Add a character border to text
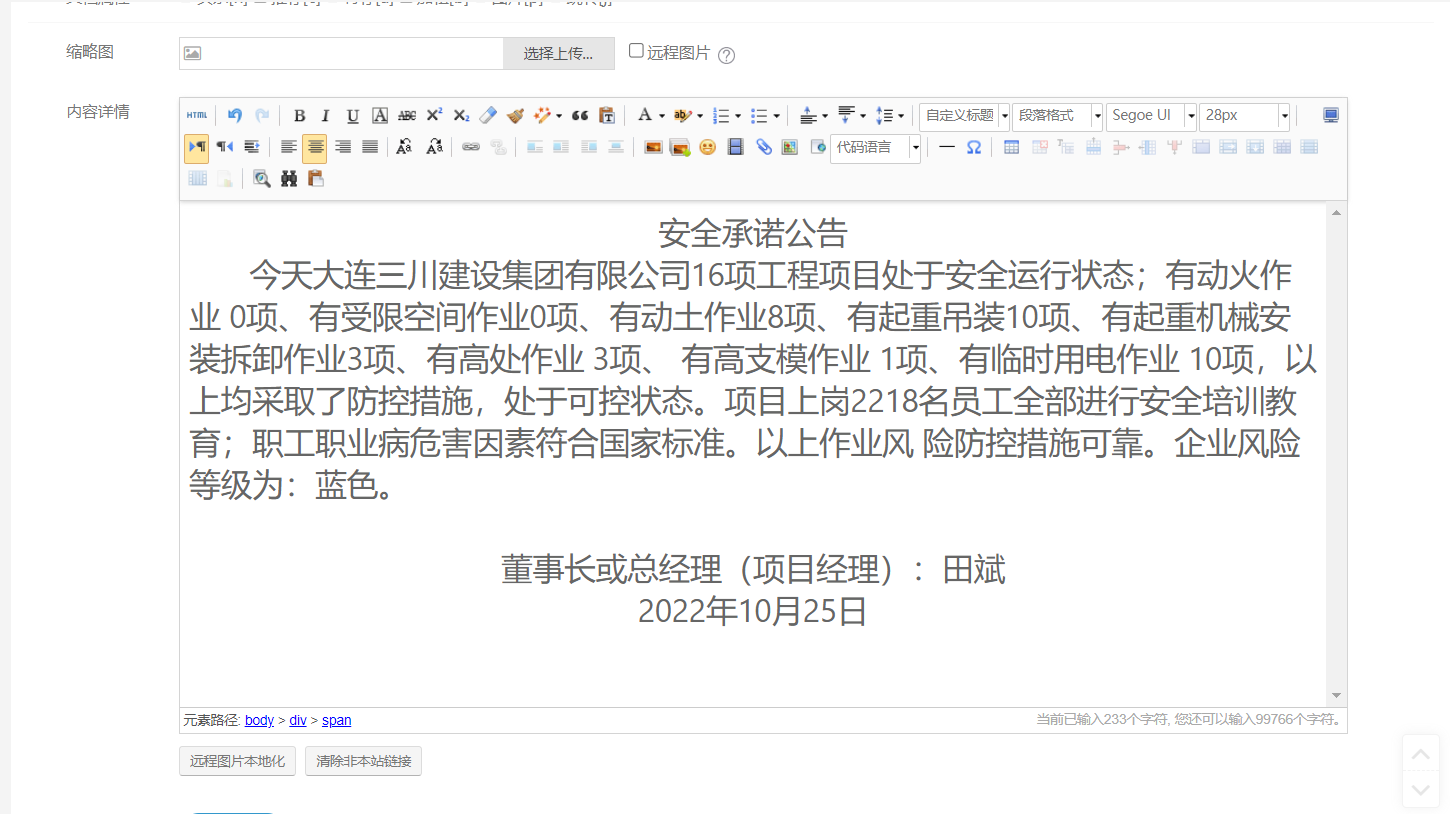The image size is (1450, 814). pyautogui.click(x=380, y=116)
